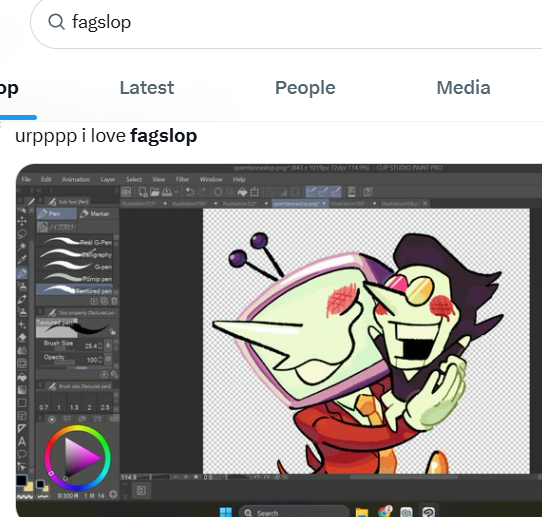Close the last canvas tab with X
Screen dimensions: 542x517
(x=425, y=204)
